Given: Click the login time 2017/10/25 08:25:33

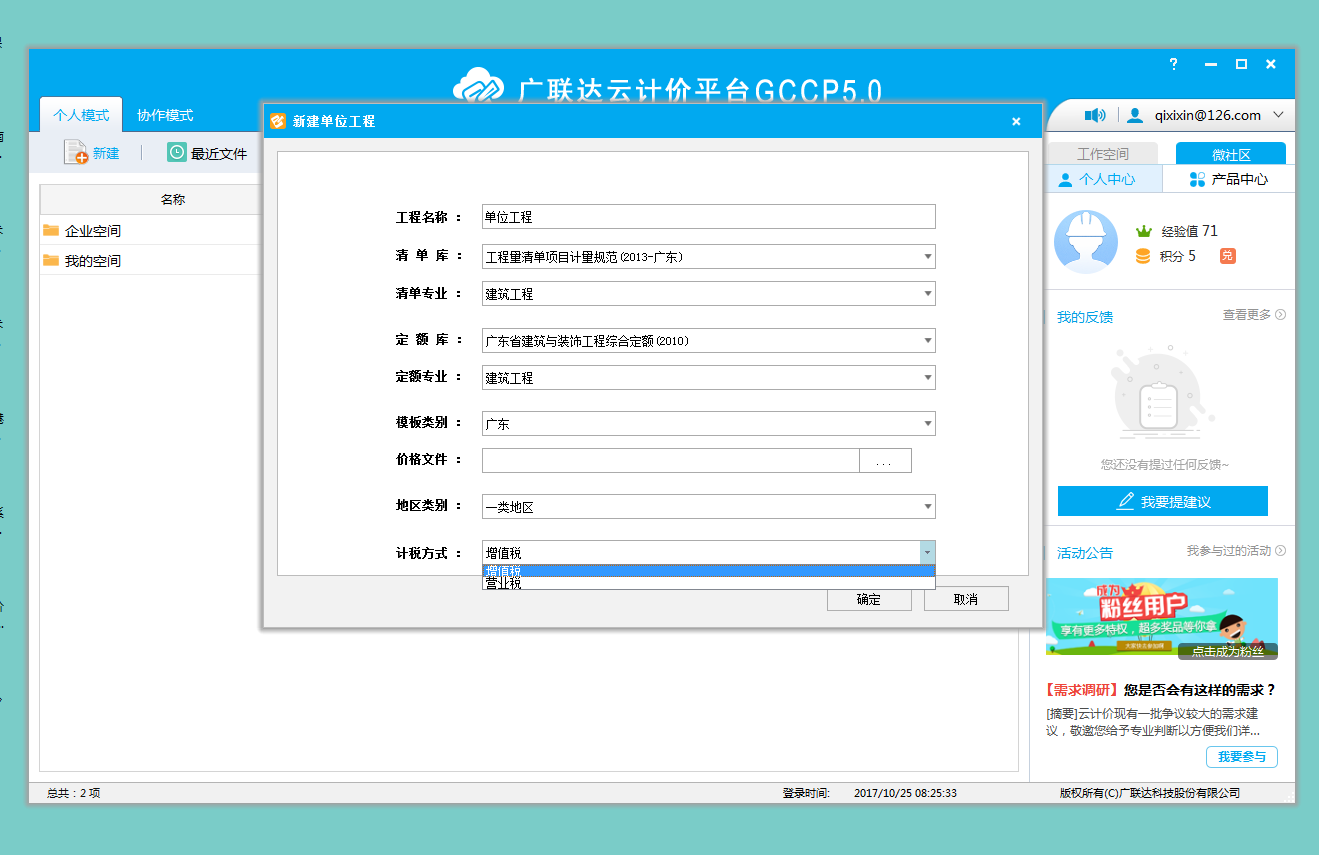Looking at the screenshot, I should click(905, 793).
